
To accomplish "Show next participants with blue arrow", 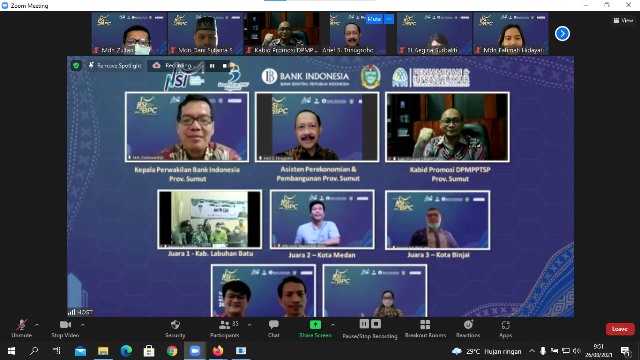I will pos(562,33).
